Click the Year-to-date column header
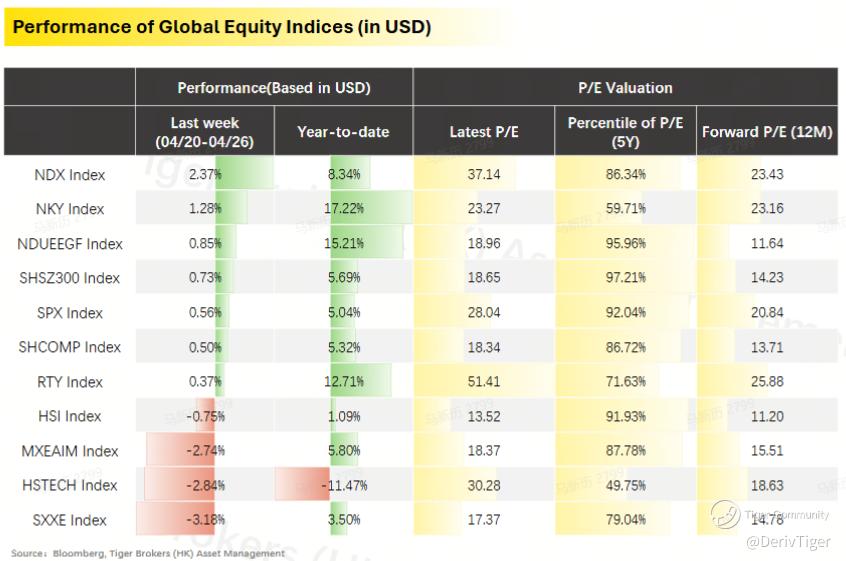This screenshot has width=846, height=561. tap(343, 132)
